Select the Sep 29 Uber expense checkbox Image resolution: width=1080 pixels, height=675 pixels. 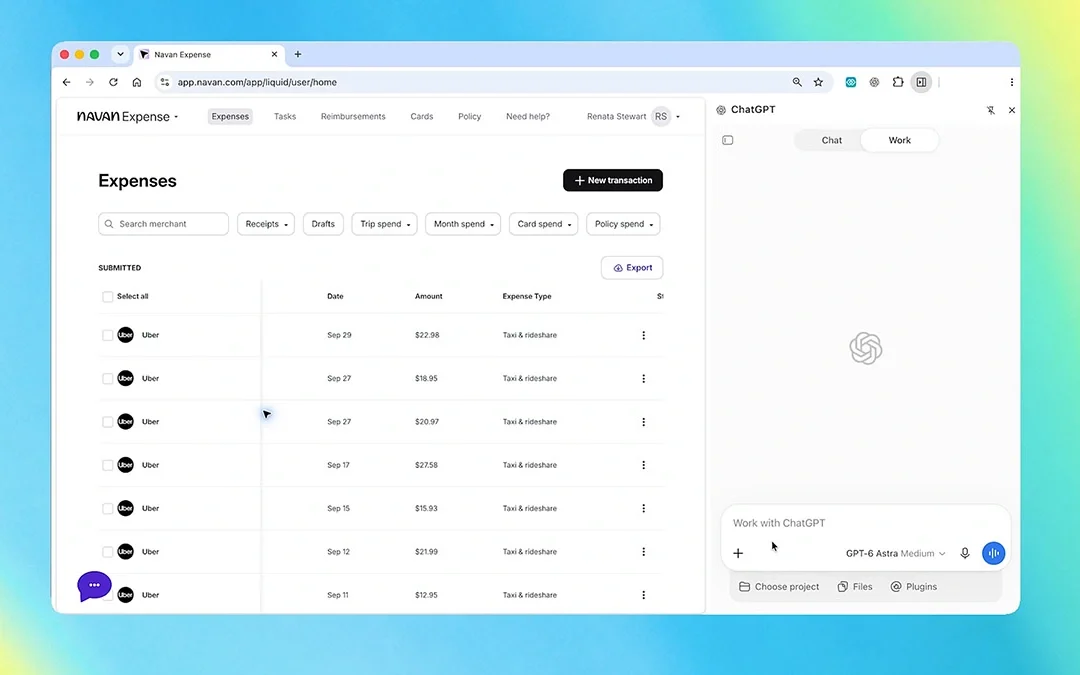[107, 335]
